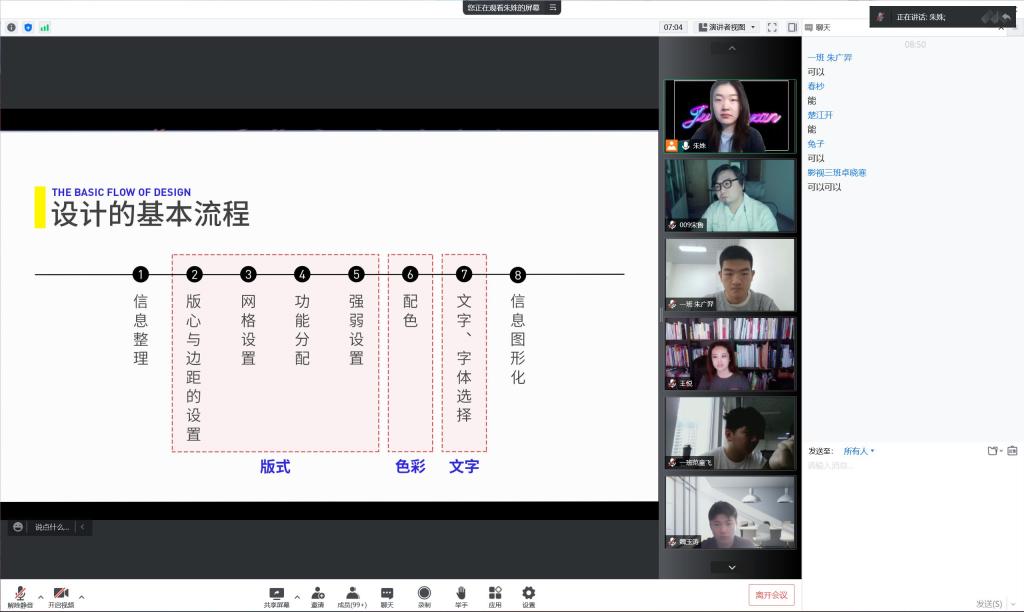Click the 发送 send button

(x=988, y=603)
